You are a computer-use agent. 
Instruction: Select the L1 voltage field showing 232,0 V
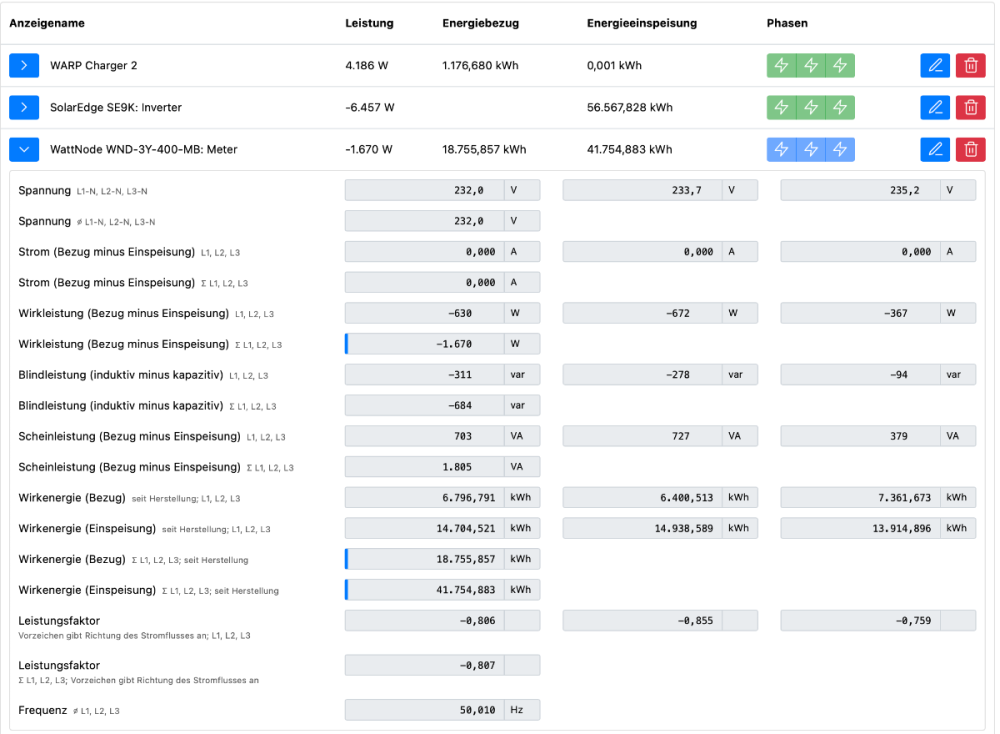click(x=425, y=190)
